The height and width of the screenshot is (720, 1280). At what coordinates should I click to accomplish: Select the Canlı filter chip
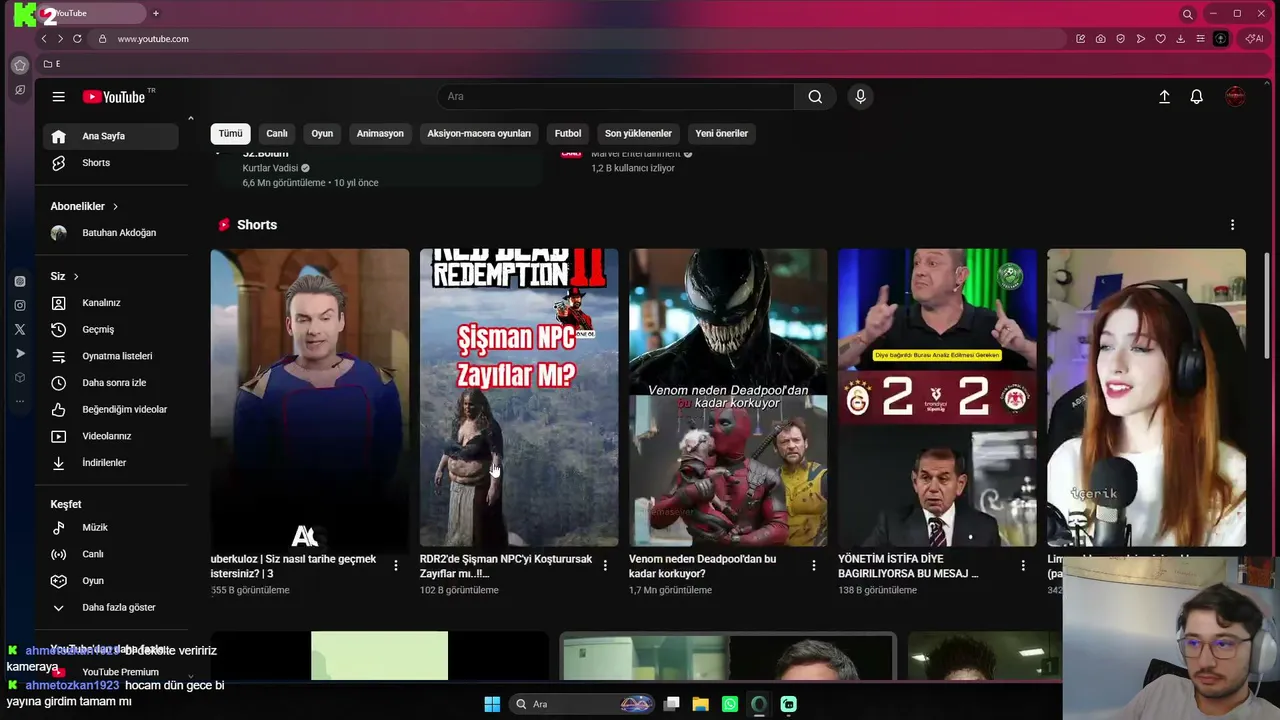click(277, 133)
